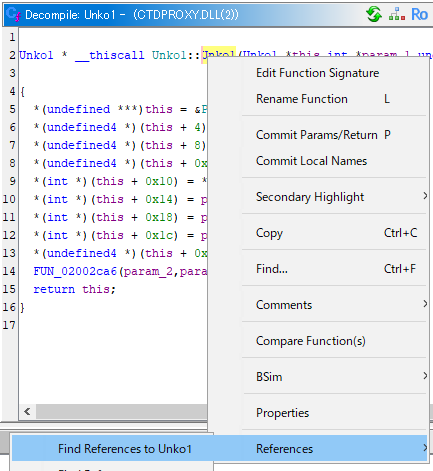
Task: Click 0x14 offset on line 10
Action: click(159, 199)
